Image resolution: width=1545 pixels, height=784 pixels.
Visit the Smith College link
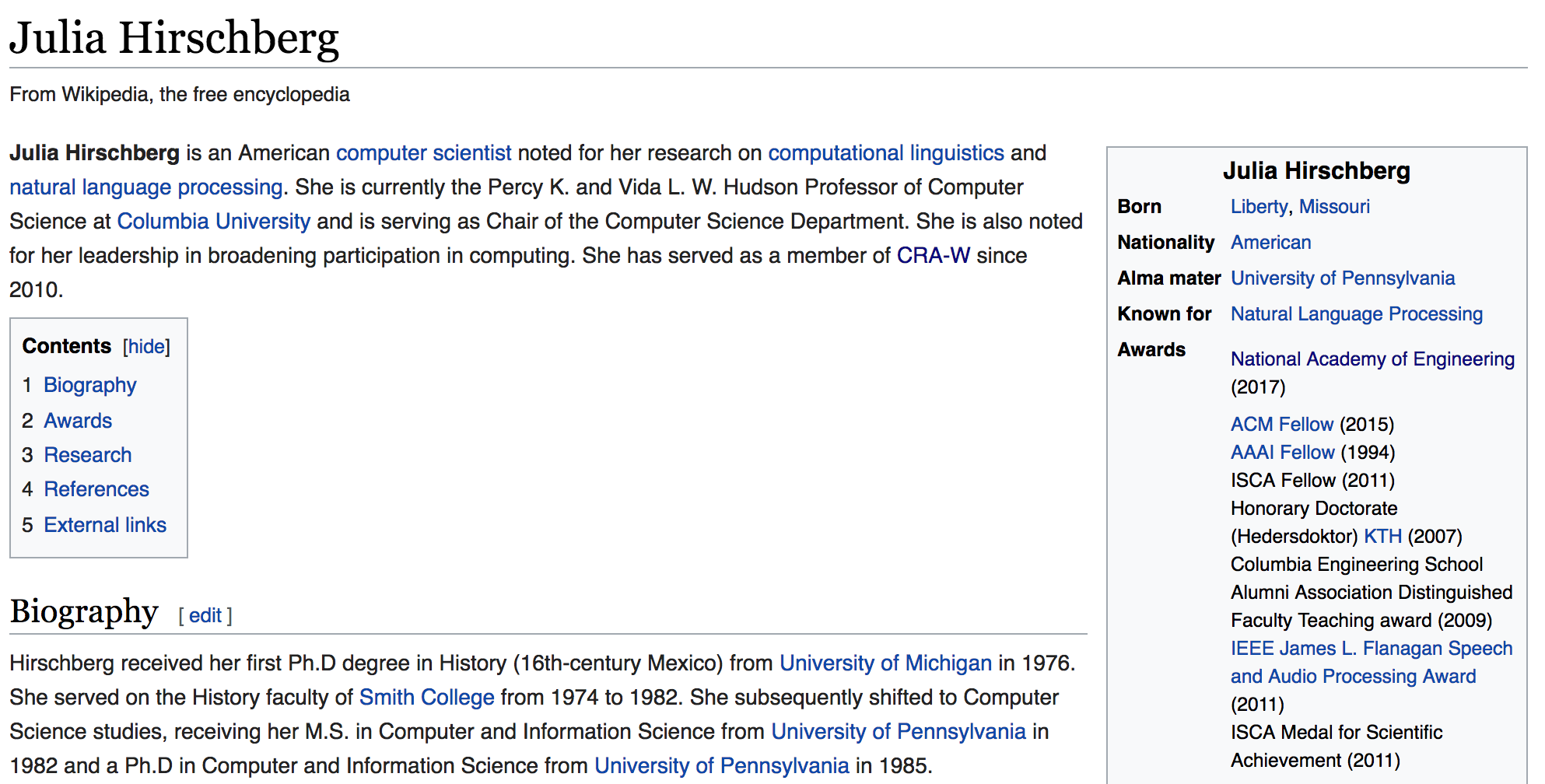426,698
